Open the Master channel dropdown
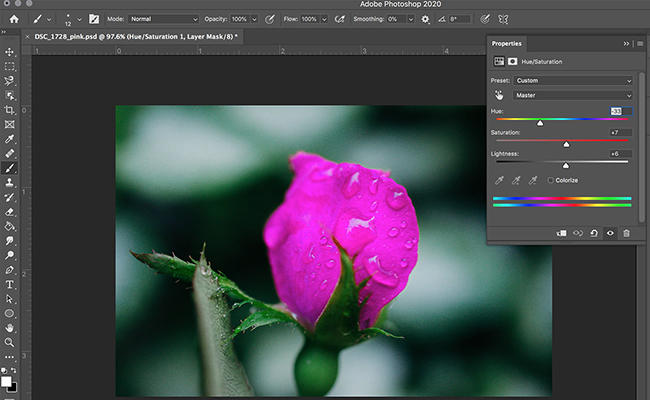Screen dimensions: 650x400 pos(573,95)
